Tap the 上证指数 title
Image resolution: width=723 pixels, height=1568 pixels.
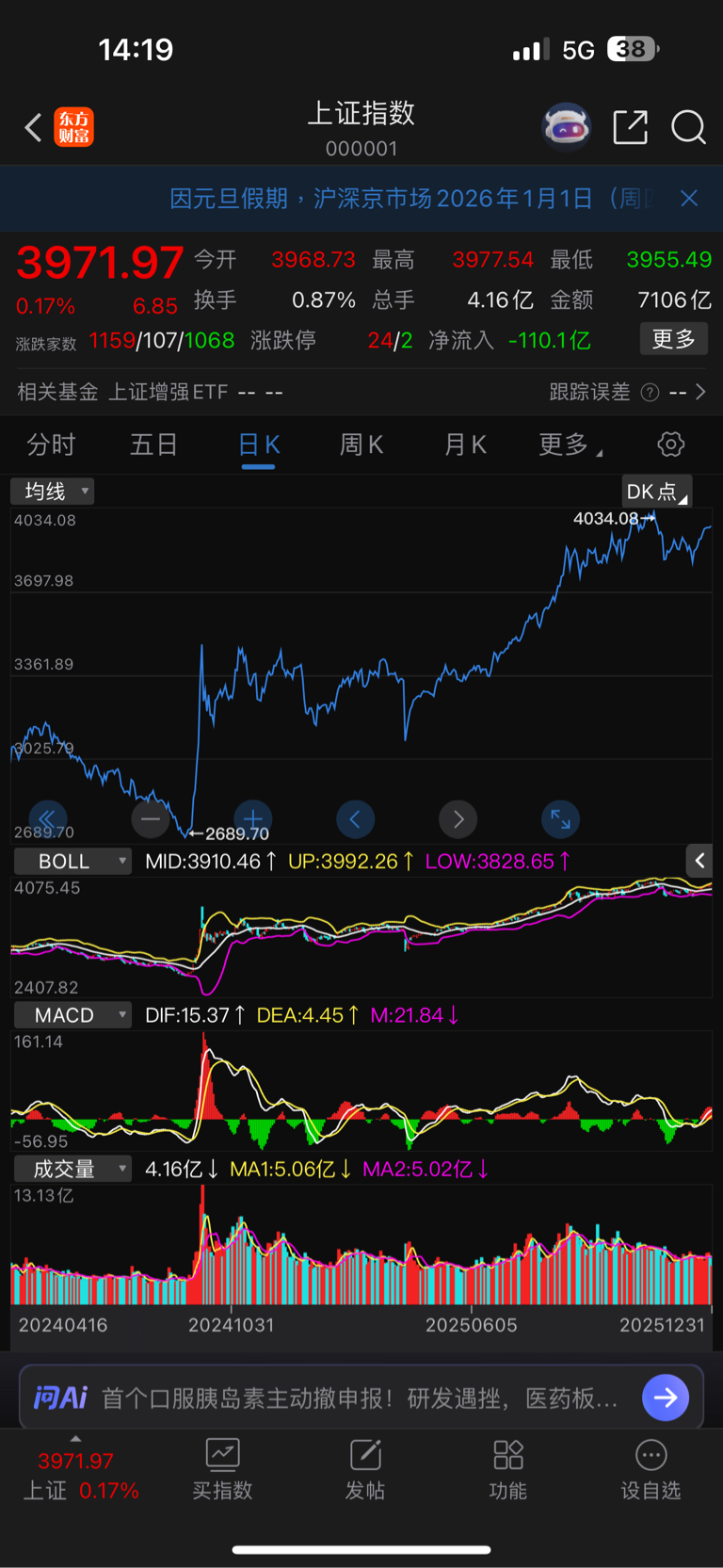click(x=361, y=113)
